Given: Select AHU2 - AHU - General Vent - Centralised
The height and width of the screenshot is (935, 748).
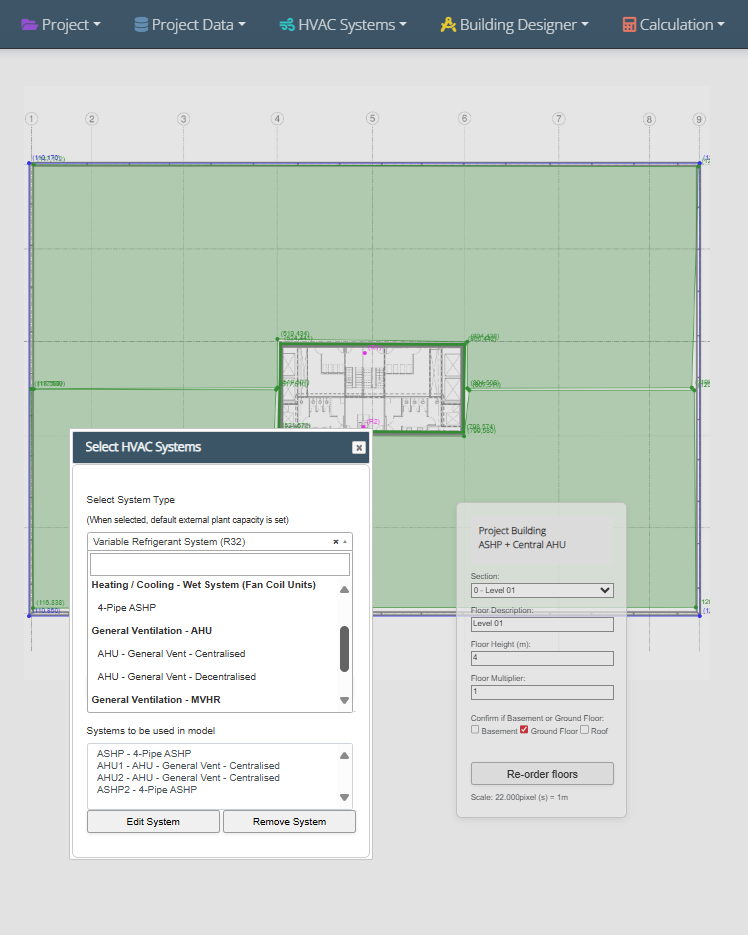Looking at the screenshot, I should tap(188, 778).
